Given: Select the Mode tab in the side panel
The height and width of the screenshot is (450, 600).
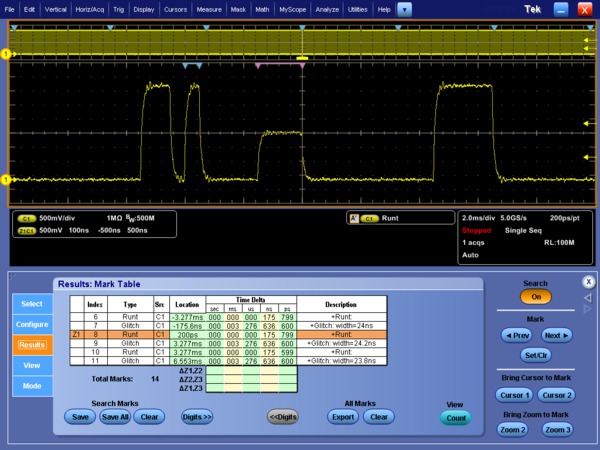Looking at the screenshot, I should click(x=31, y=386).
